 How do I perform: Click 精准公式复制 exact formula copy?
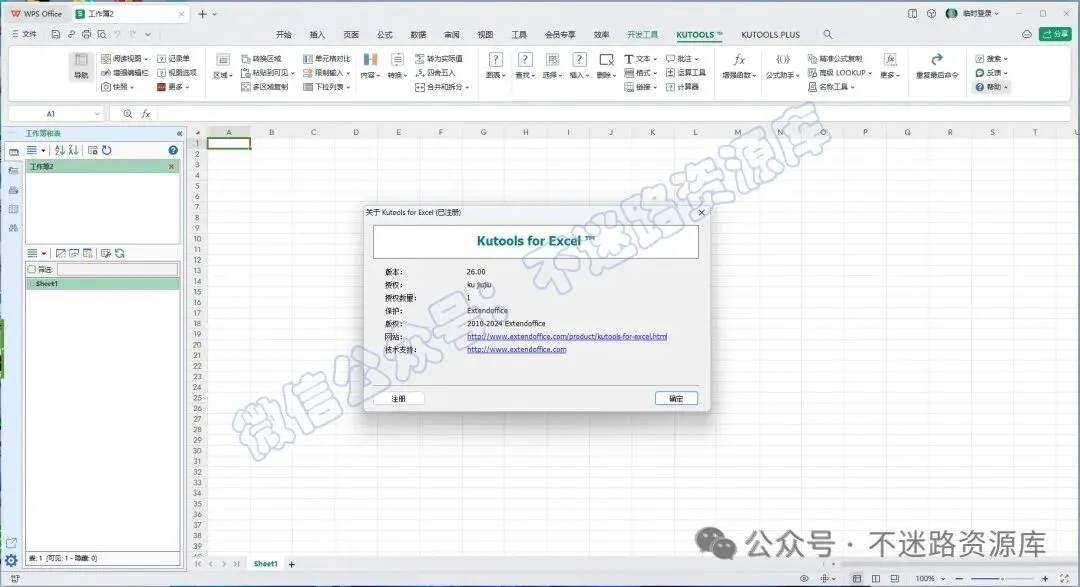point(835,59)
